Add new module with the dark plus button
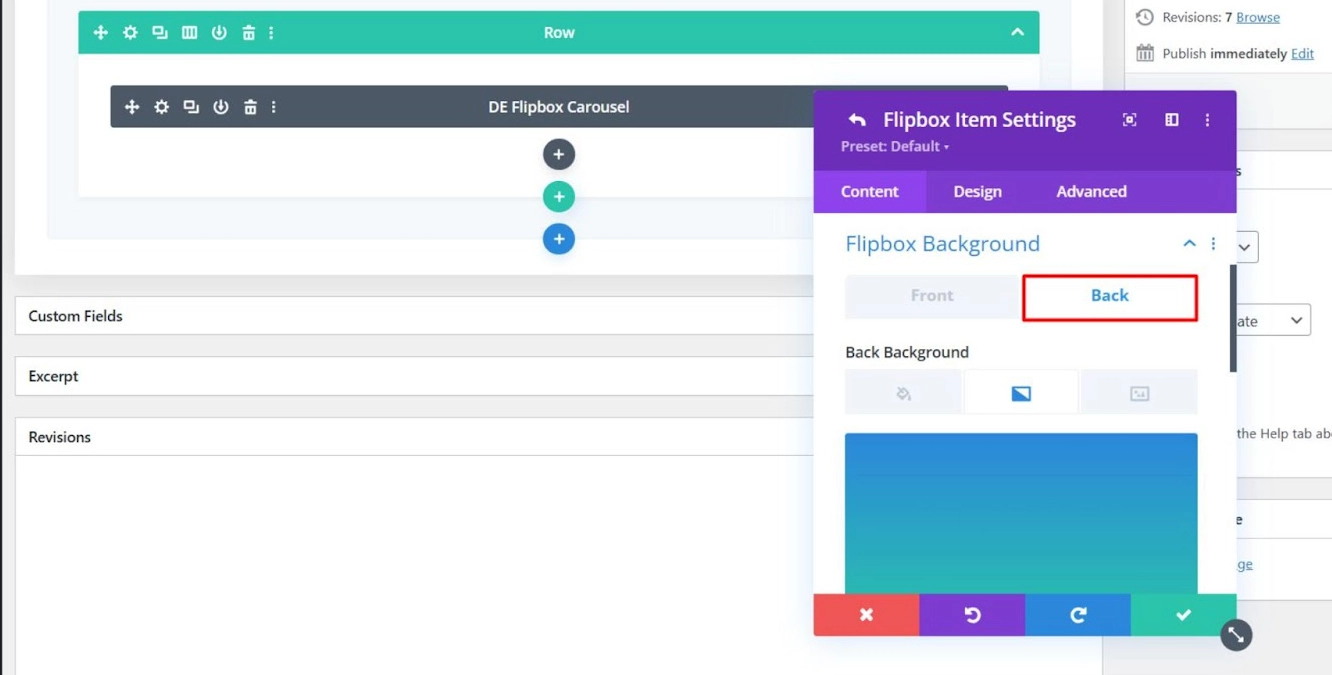This screenshot has height=675, width=1332. click(559, 154)
